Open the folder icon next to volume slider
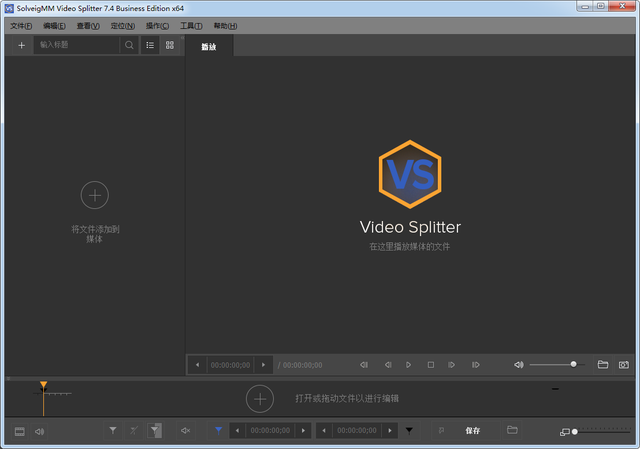 coord(603,365)
